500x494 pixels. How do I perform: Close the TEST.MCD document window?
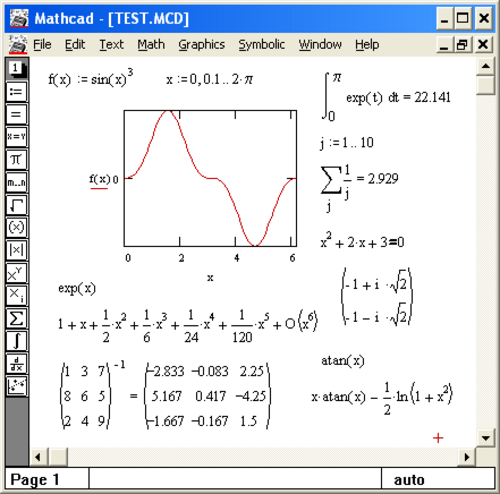click(x=483, y=45)
